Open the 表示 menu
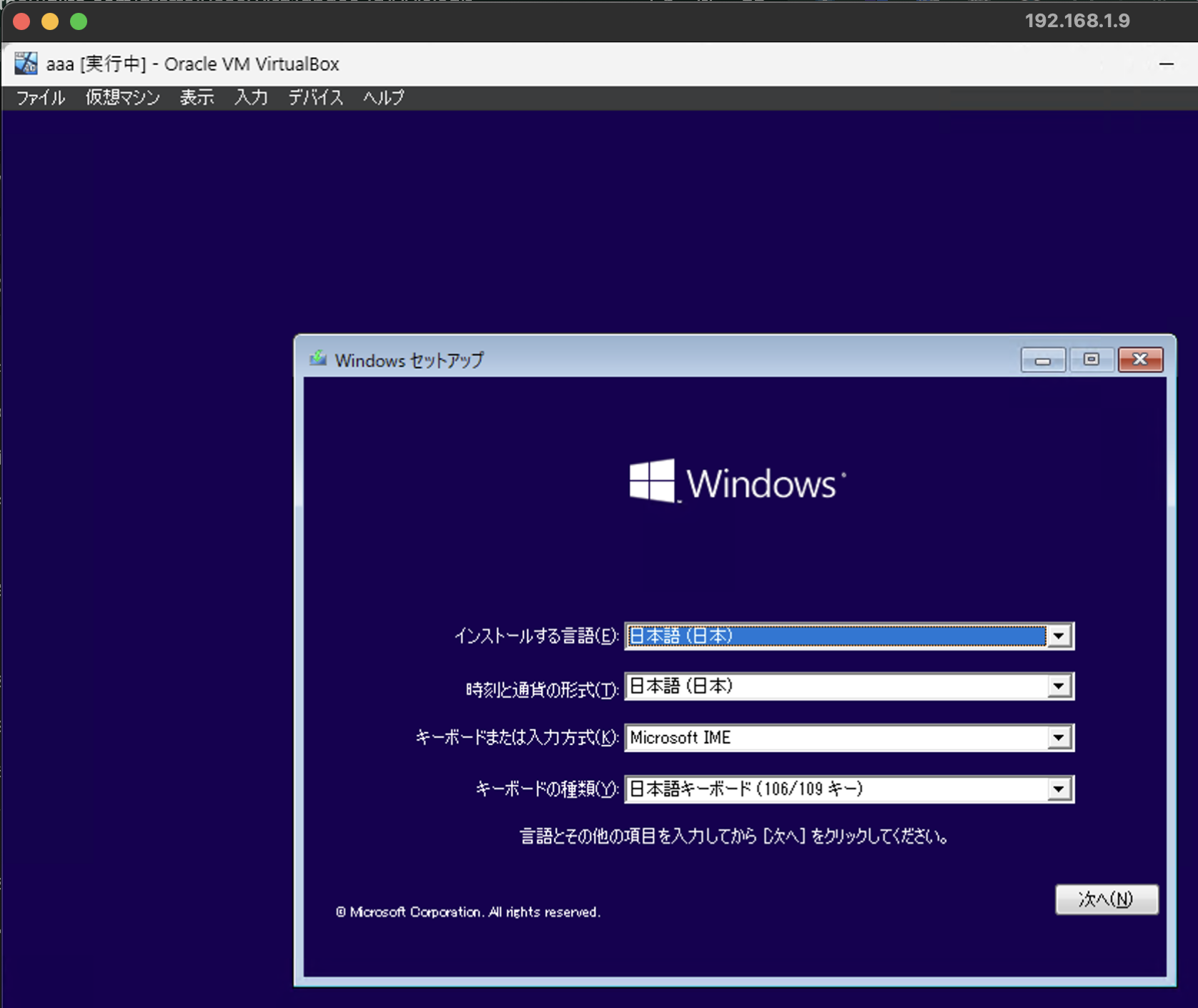 197,98
